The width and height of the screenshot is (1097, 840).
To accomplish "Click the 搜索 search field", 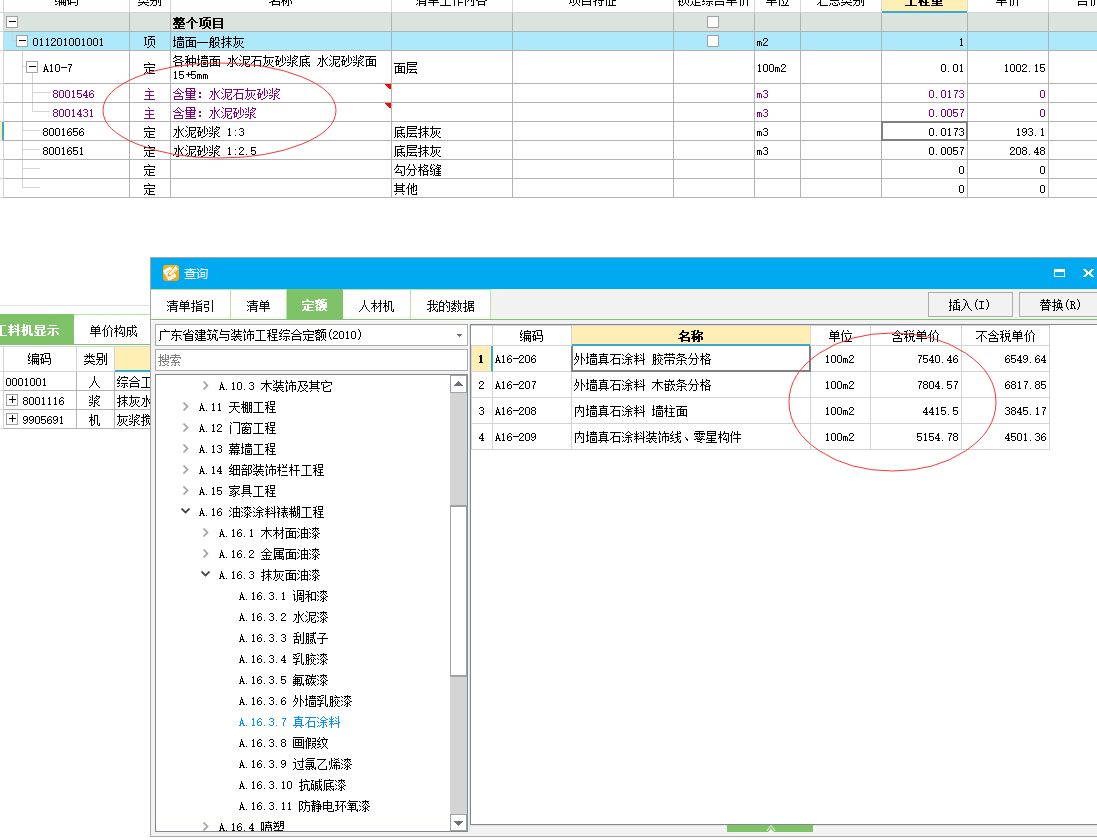I will tap(311, 360).
